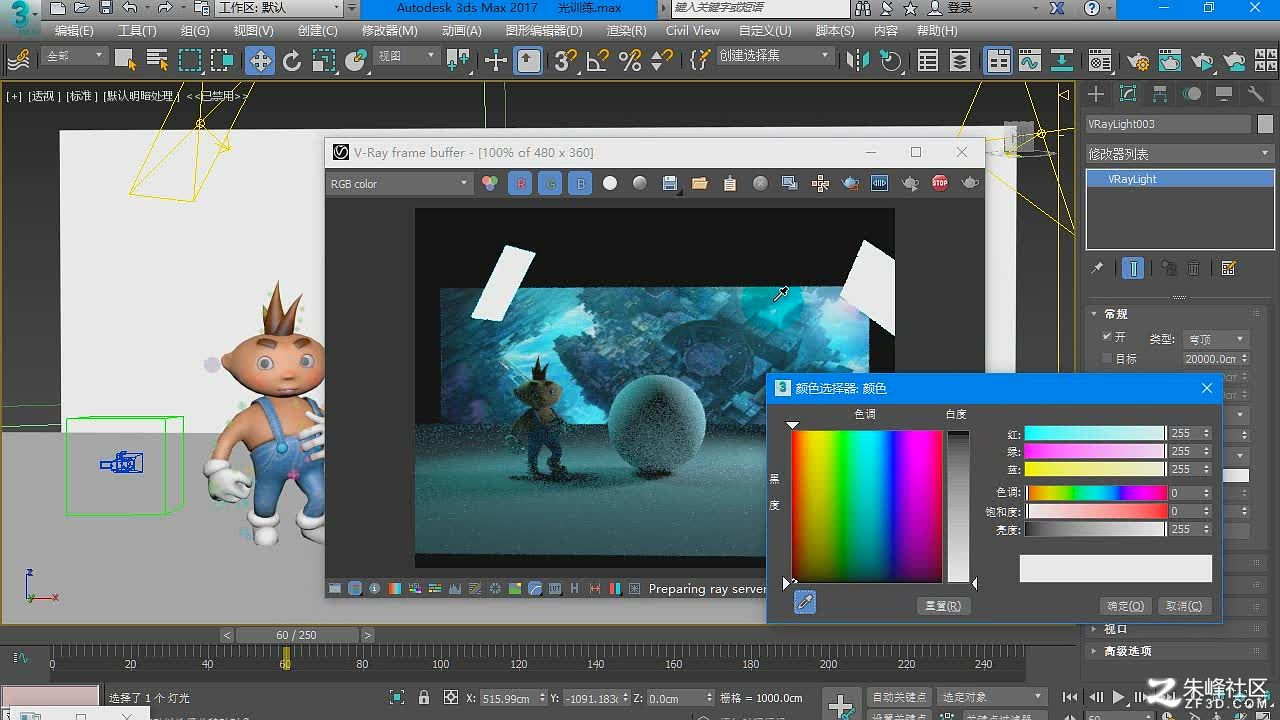Open the Utilities wrench panel tab
1280x720 pixels.
coord(1256,94)
